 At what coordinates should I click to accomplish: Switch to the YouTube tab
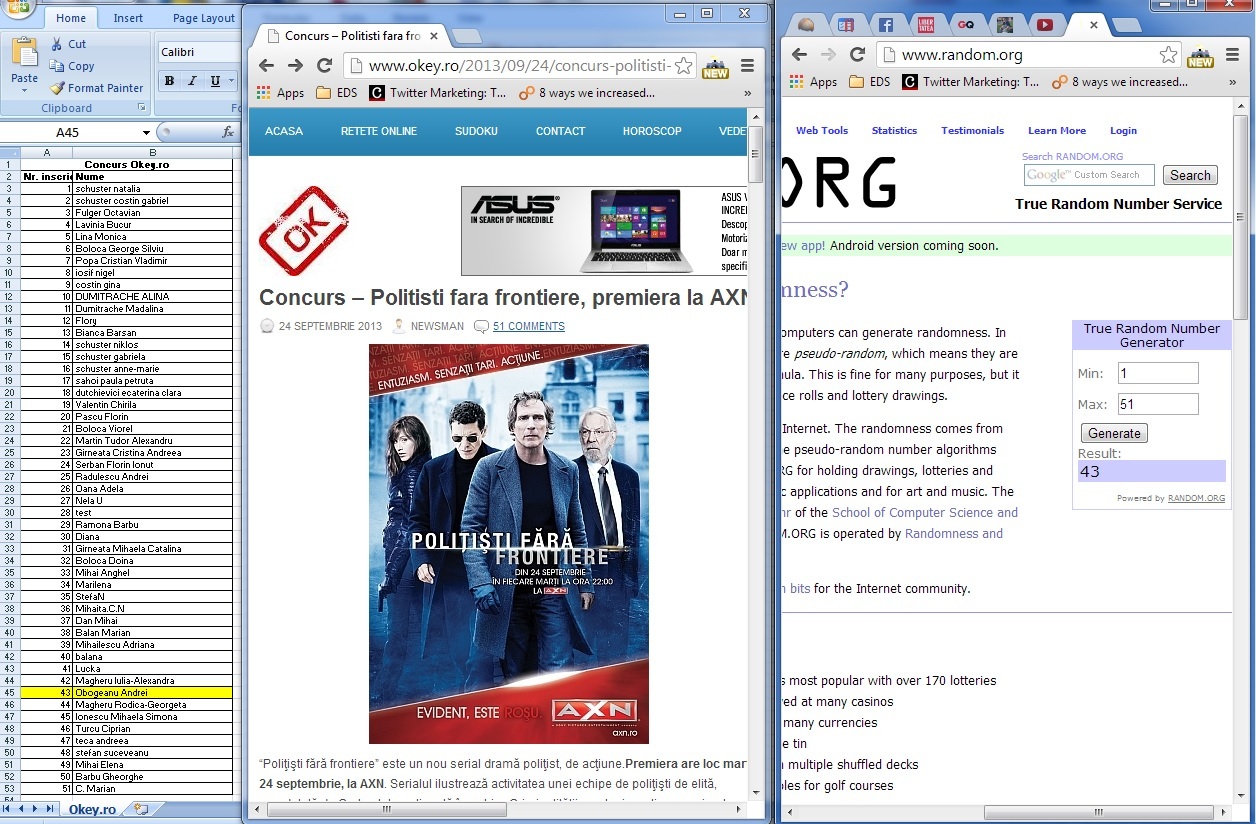(x=1044, y=25)
